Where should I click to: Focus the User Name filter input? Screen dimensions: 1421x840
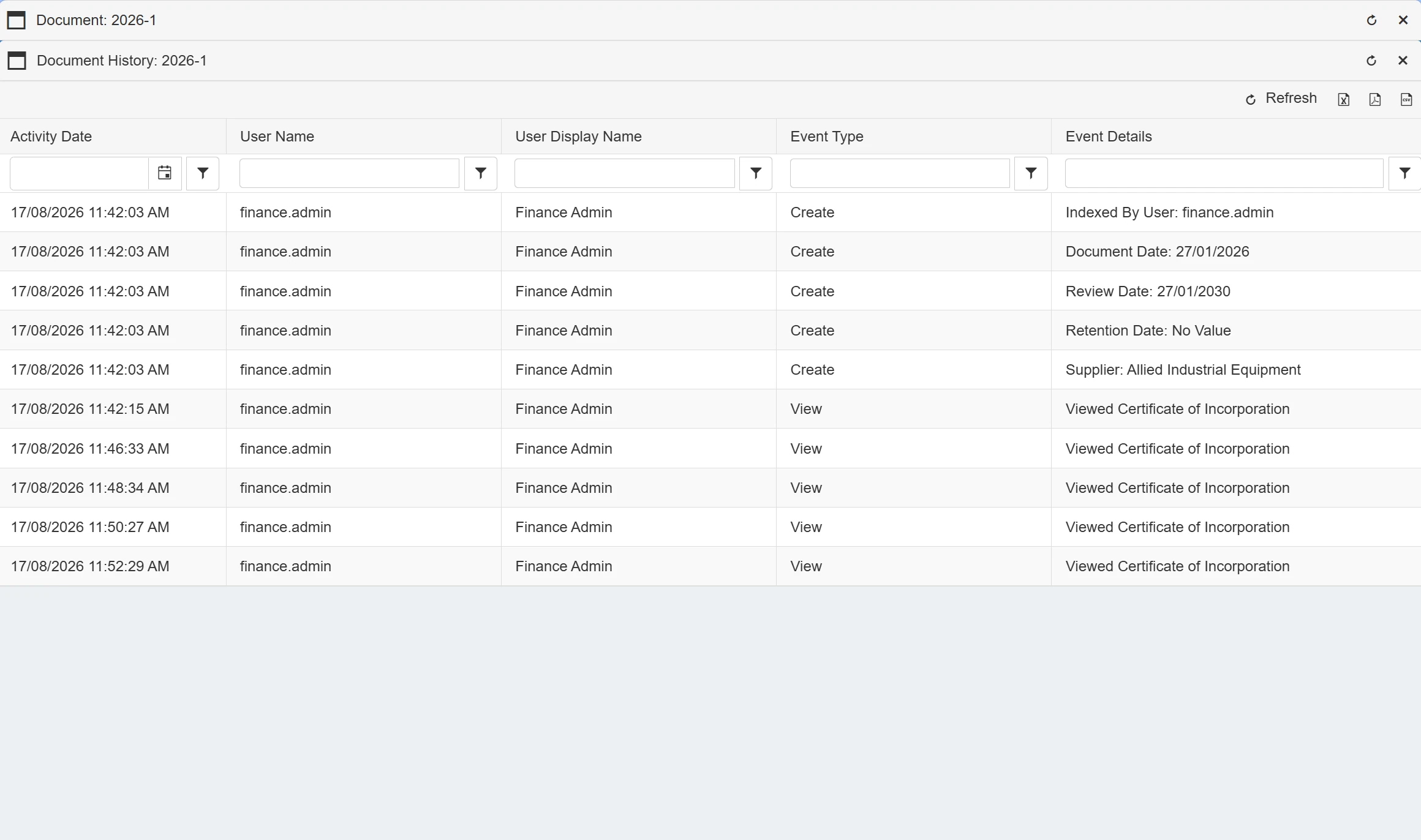tap(349, 173)
